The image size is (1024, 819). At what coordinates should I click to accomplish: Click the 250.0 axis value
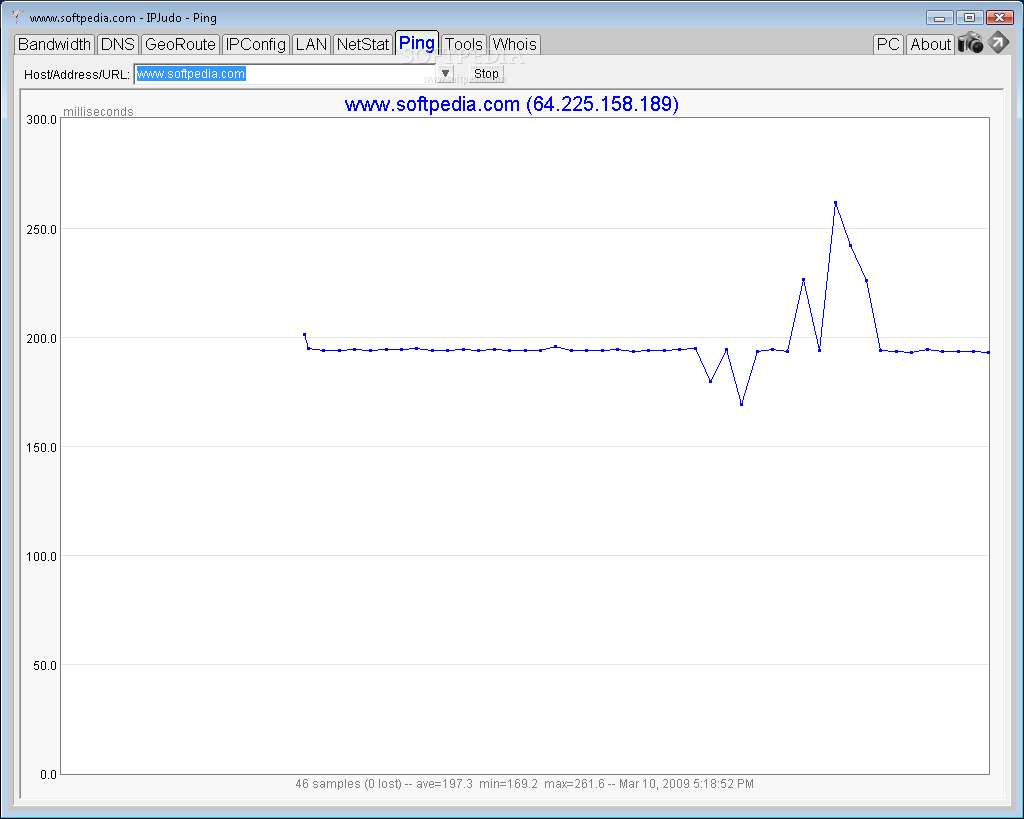pos(41,229)
